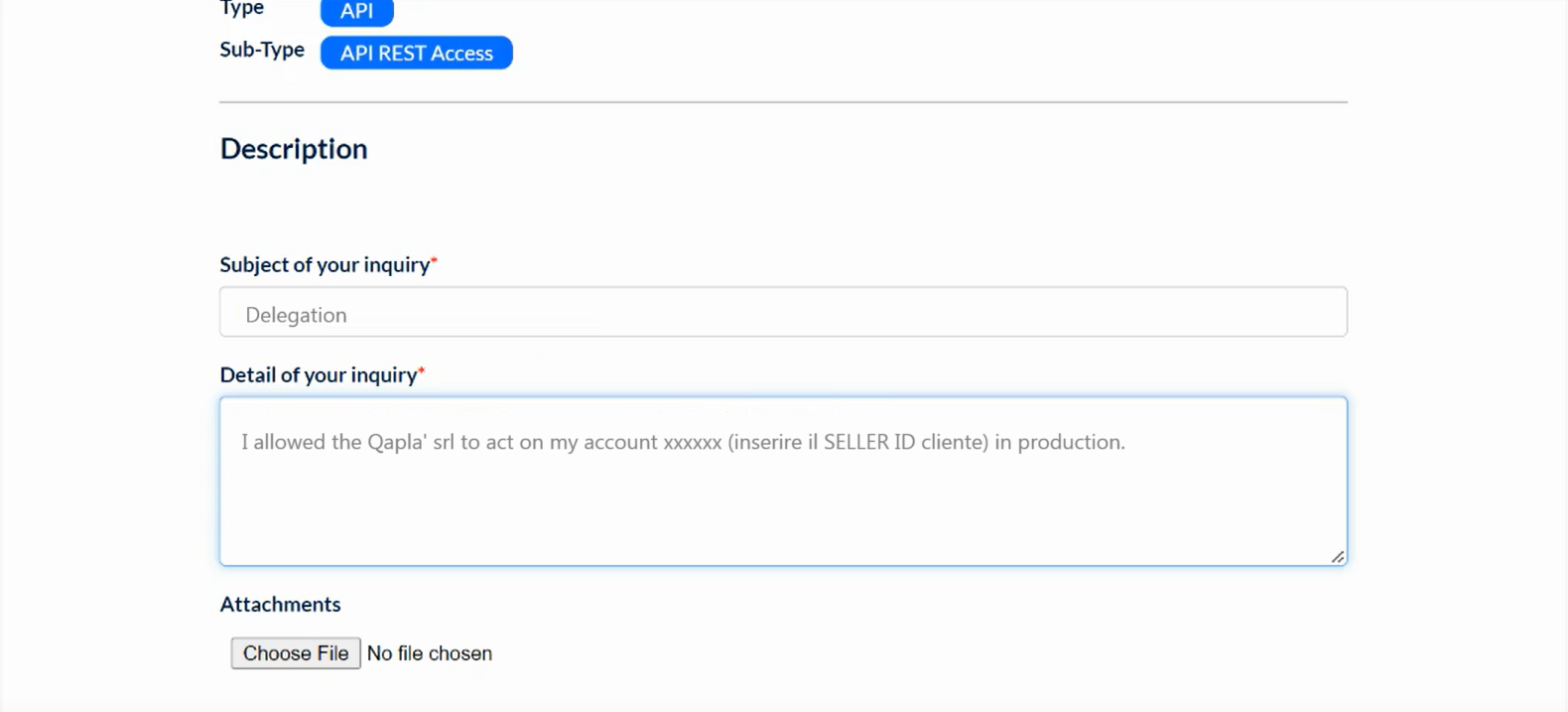Click the Detail of your inquiry label
The image size is (1568, 712).
pyautogui.click(x=319, y=375)
